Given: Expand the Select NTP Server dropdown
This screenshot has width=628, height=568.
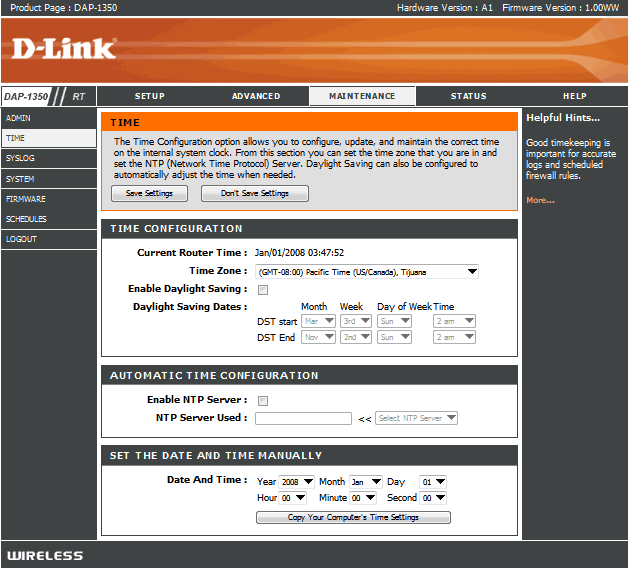Looking at the screenshot, I should [416, 418].
